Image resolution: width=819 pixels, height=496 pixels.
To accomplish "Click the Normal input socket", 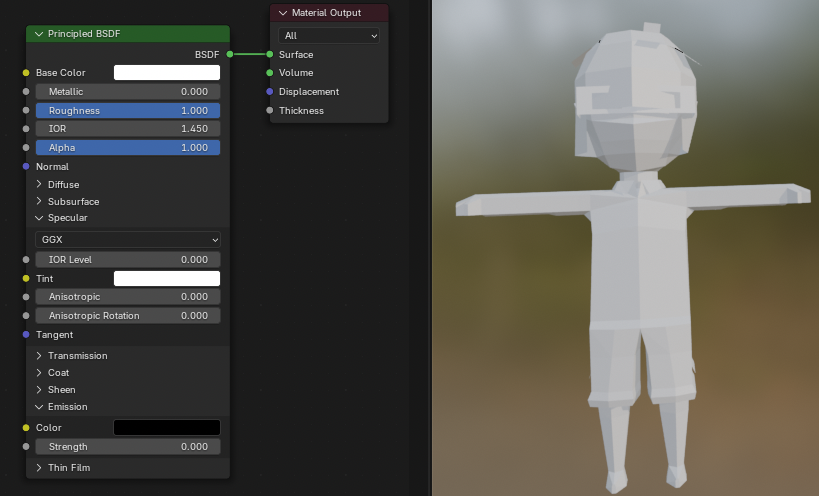I will (26, 167).
